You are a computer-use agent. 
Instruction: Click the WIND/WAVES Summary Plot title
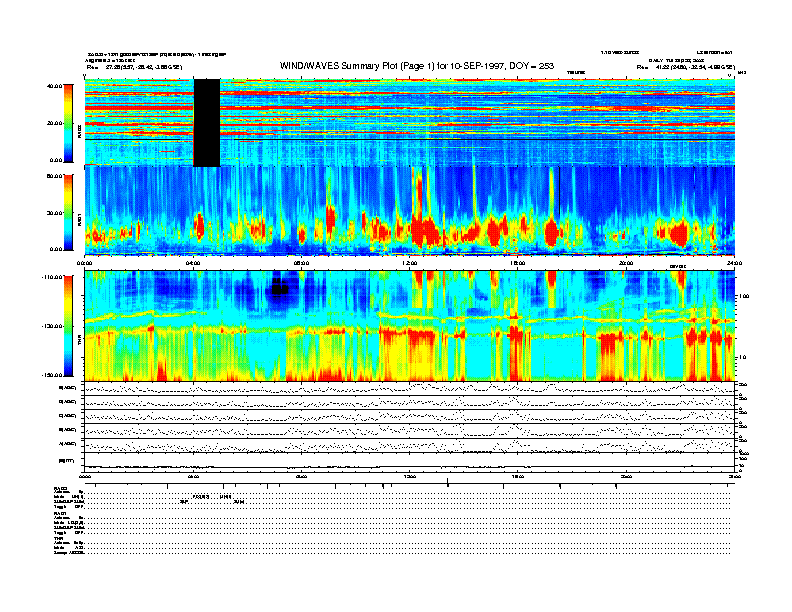pos(417,66)
